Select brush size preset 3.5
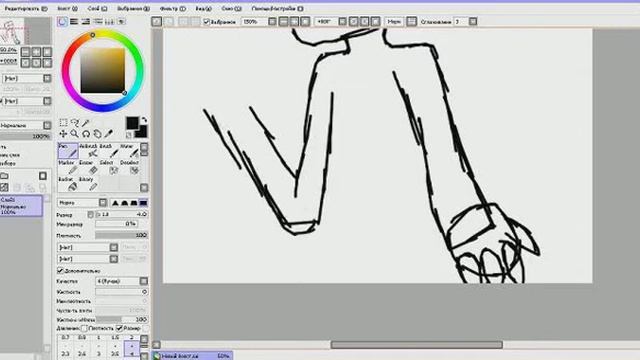The height and width of the screenshot is (360, 640). pyautogui.click(x=115, y=353)
